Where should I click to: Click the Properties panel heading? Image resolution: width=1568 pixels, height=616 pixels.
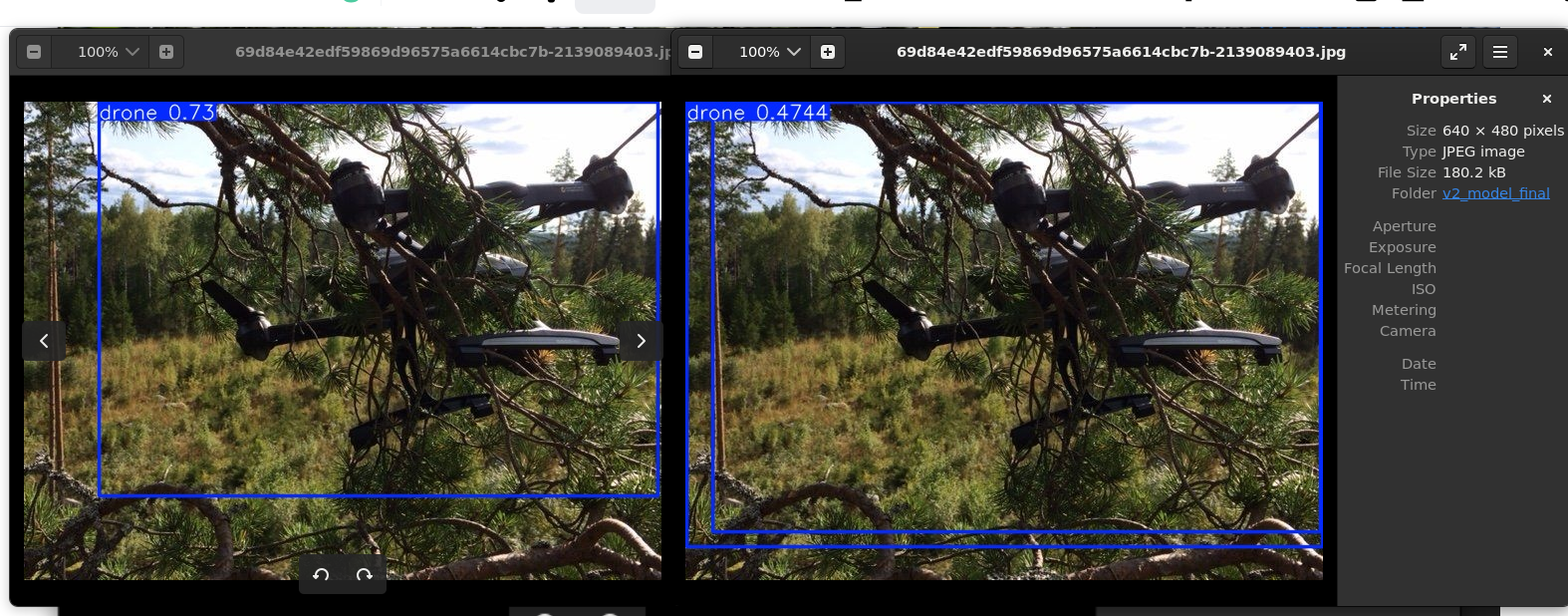1453,99
